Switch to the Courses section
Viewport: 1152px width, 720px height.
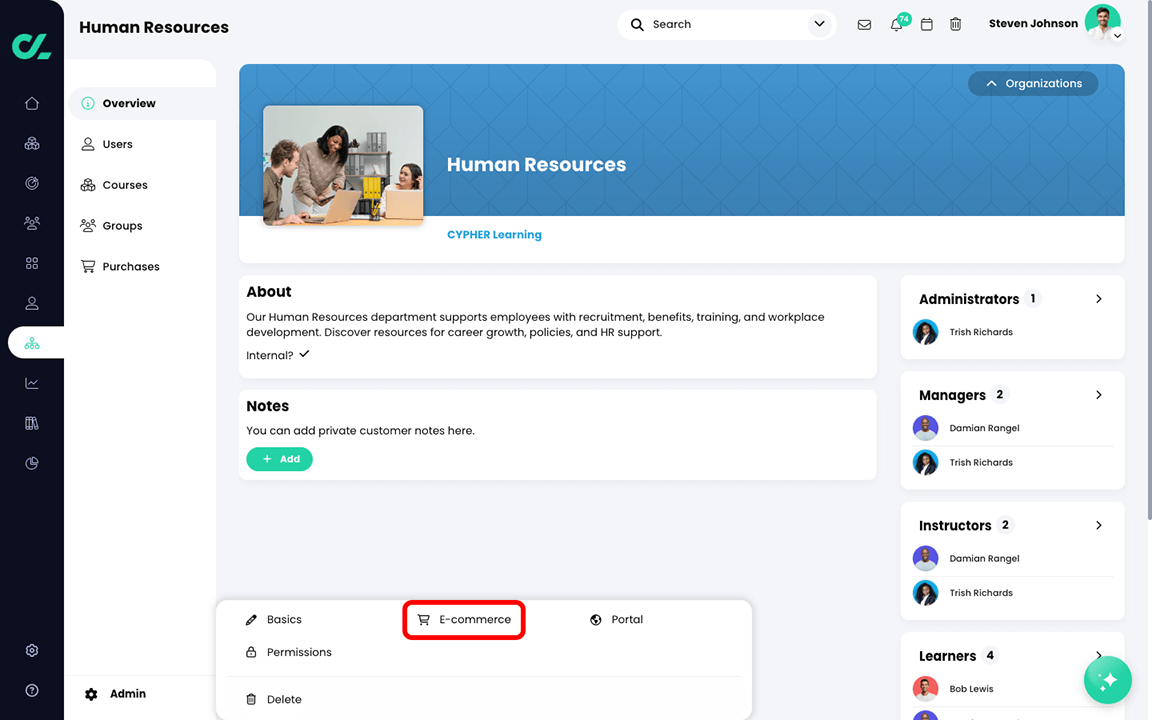[x=125, y=184]
